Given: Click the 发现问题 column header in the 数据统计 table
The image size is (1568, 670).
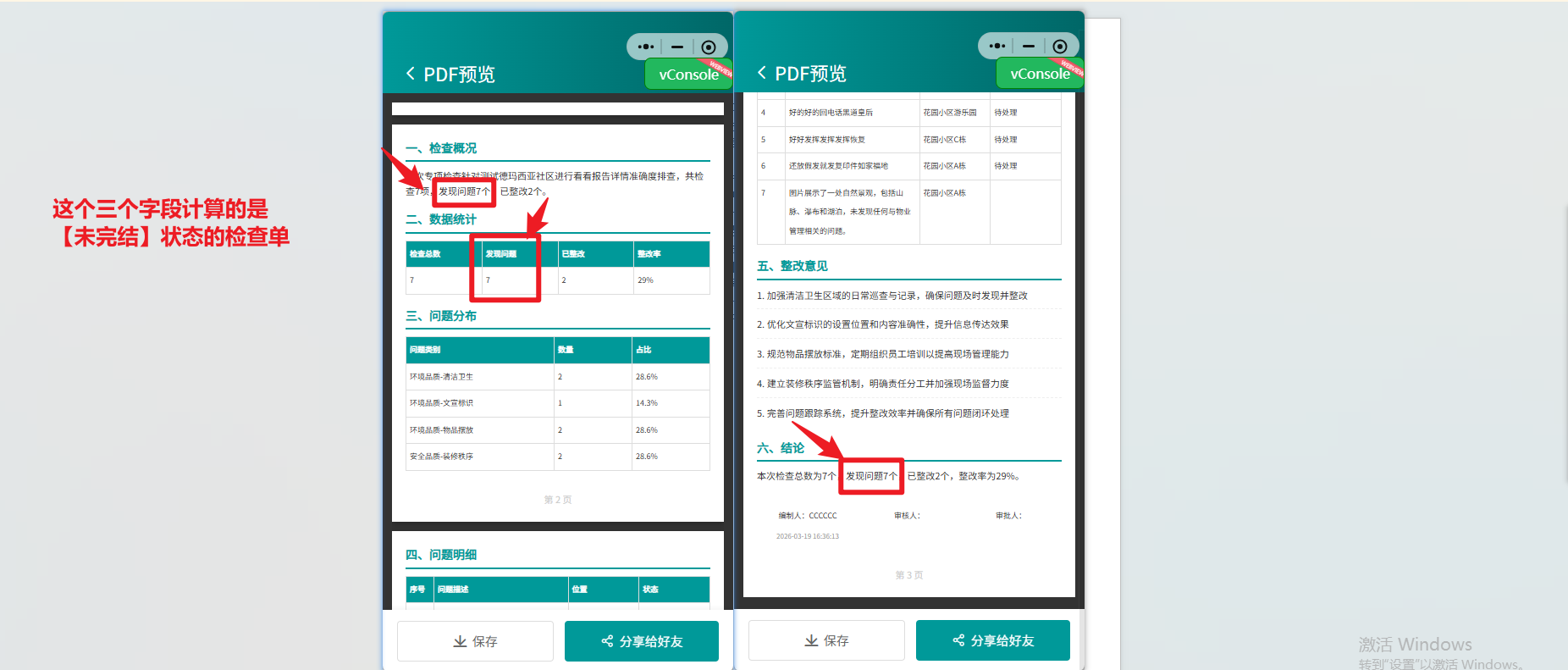Looking at the screenshot, I should (501, 254).
